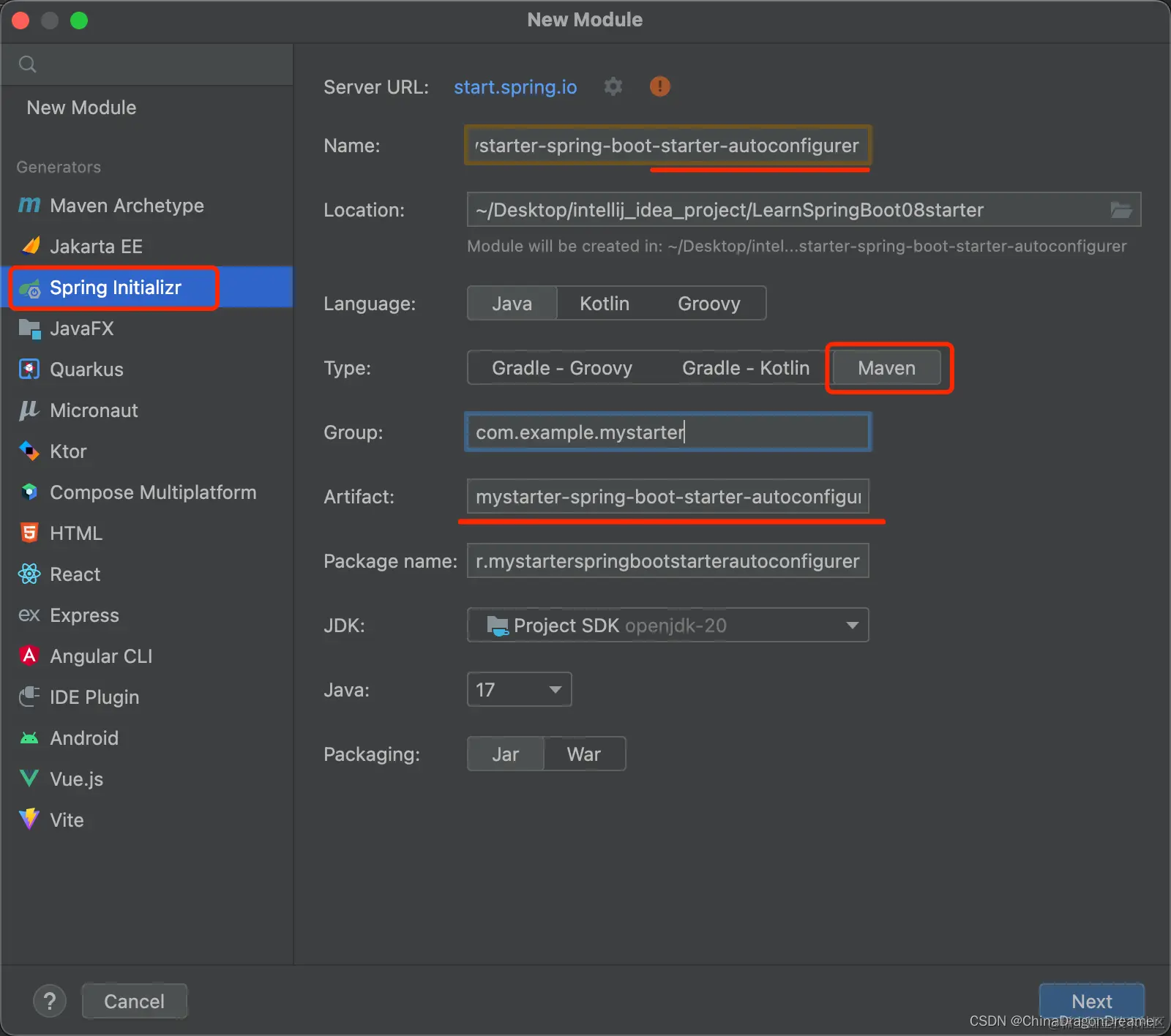The height and width of the screenshot is (1036, 1171).
Task: Open the Java version 17 dropdown
Action: pos(519,690)
